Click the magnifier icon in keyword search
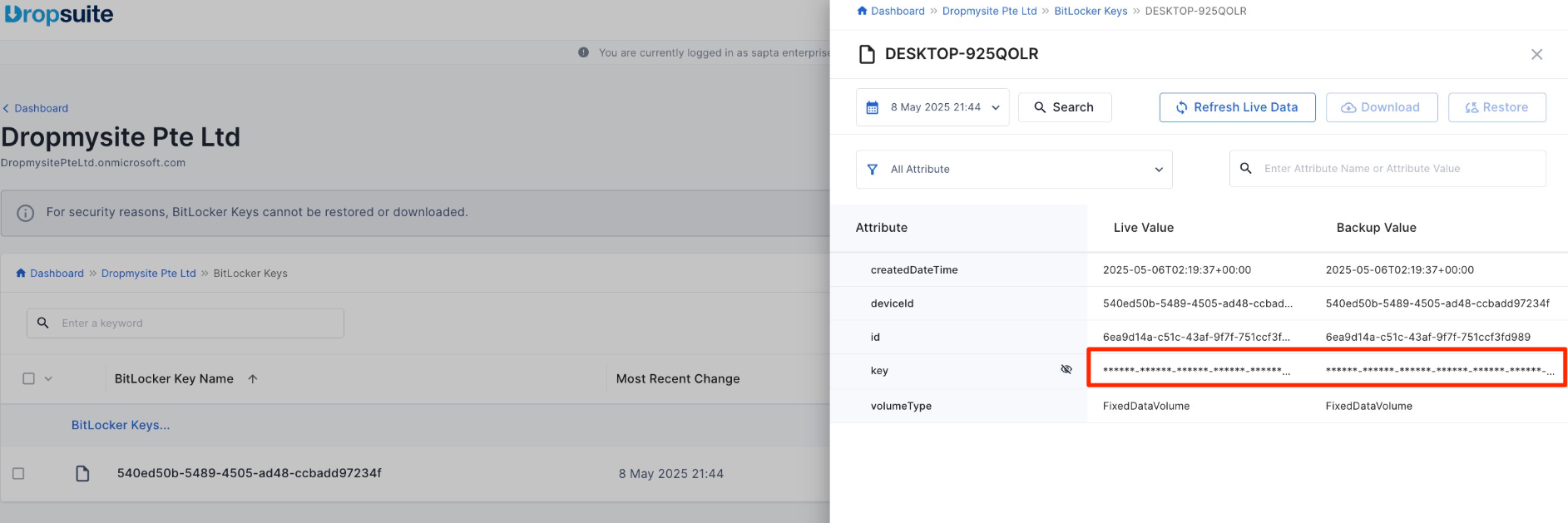This screenshot has height=523, width=1568. 43,323
